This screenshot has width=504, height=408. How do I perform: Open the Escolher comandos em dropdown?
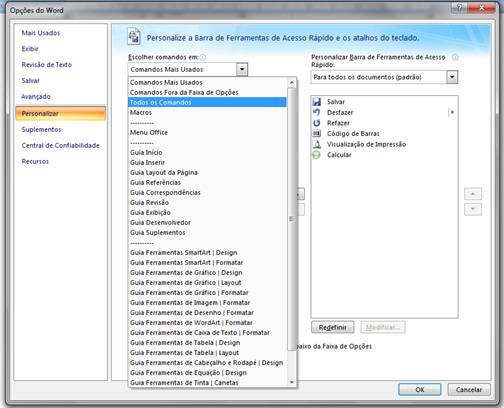click(x=242, y=69)
